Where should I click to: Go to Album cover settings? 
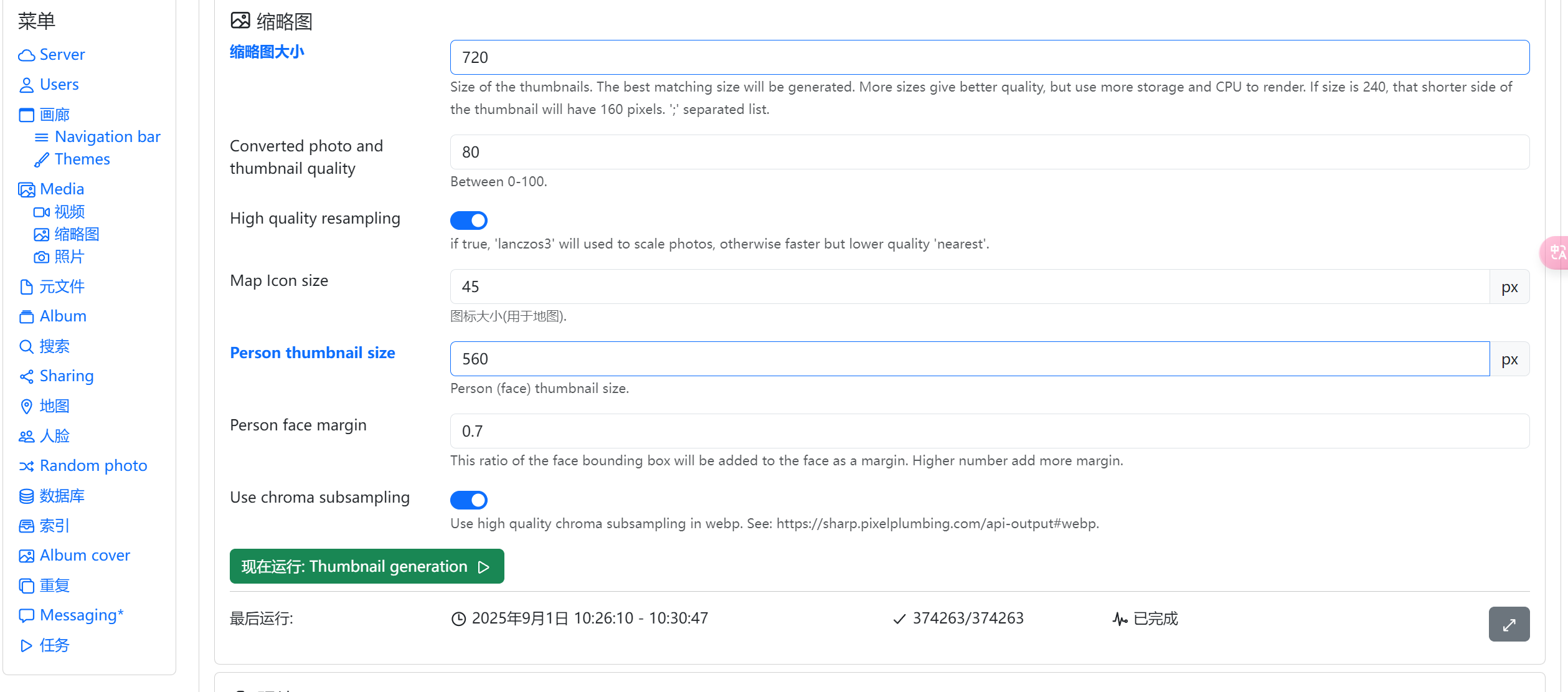tap(85, 556)
